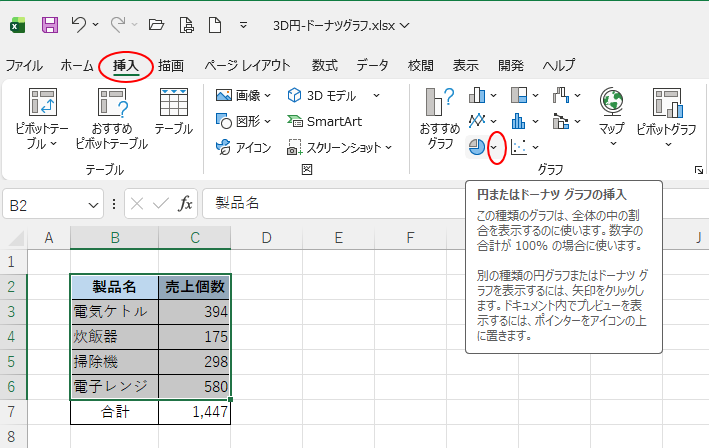Viewport: 709px width, 448px height.
Task: Switch to the 開発 tab
Action: (x=511, y=66)
